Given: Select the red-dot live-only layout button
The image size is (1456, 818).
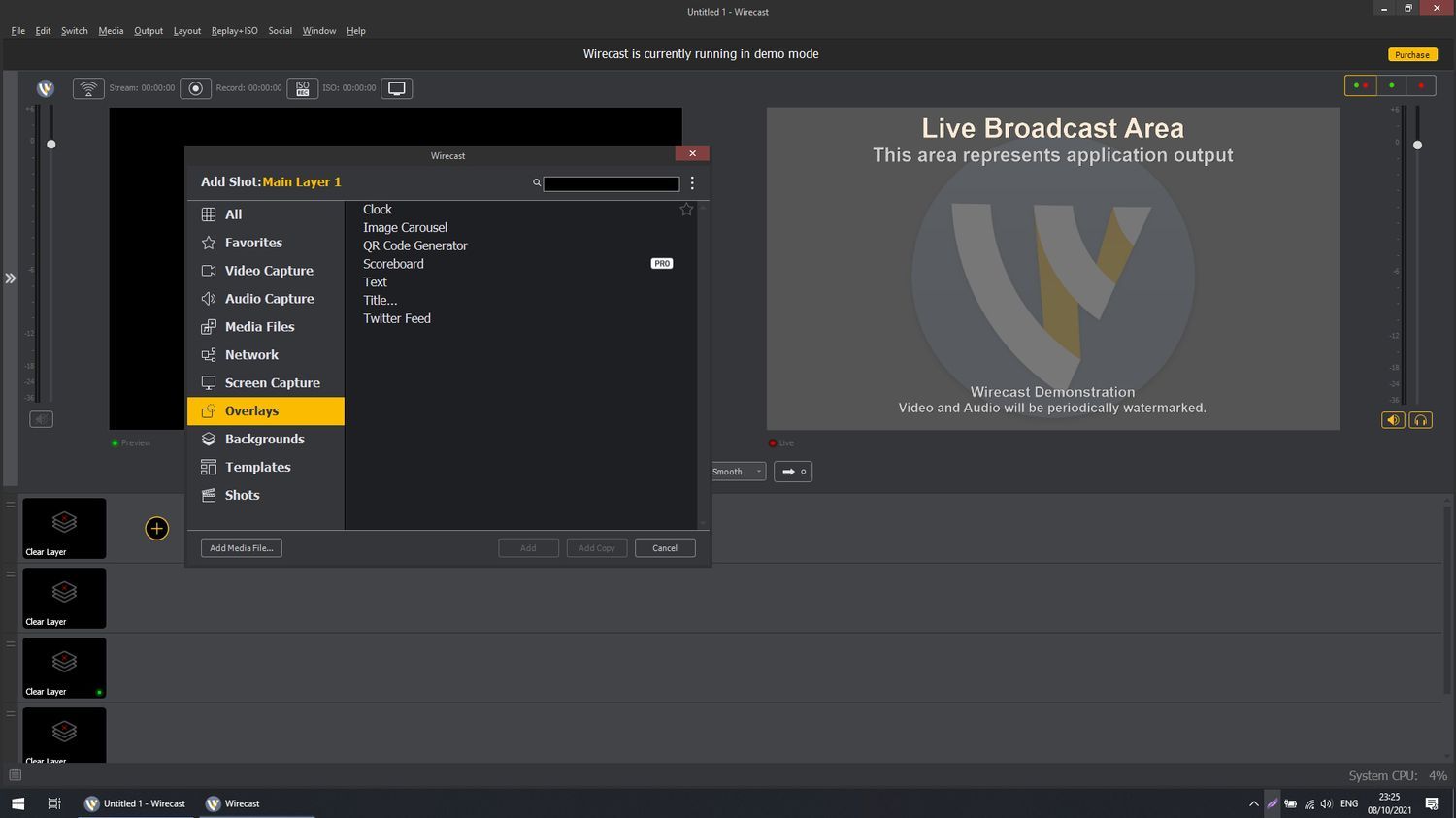Looking at the screenshot, I should click(x=1421, y=85).
